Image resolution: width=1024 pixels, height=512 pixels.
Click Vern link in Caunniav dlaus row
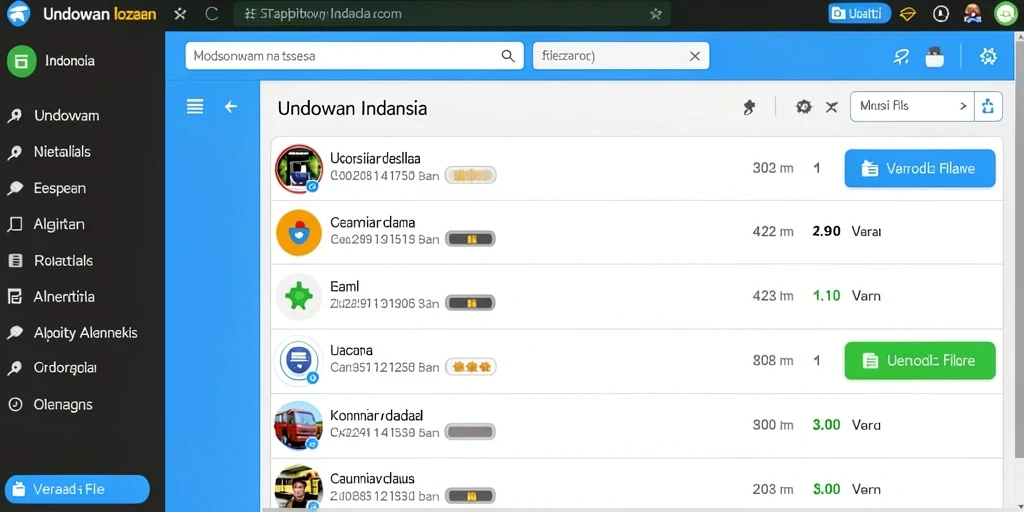(x=867, y=489)
